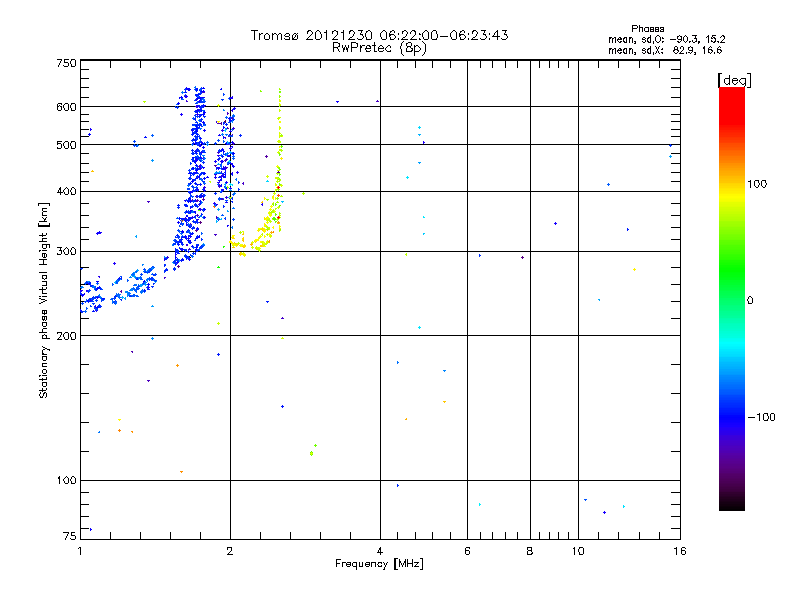Click the x-axis '1' tick label
The height and width of the screenshot is (600, 800).
coord(80,551)
